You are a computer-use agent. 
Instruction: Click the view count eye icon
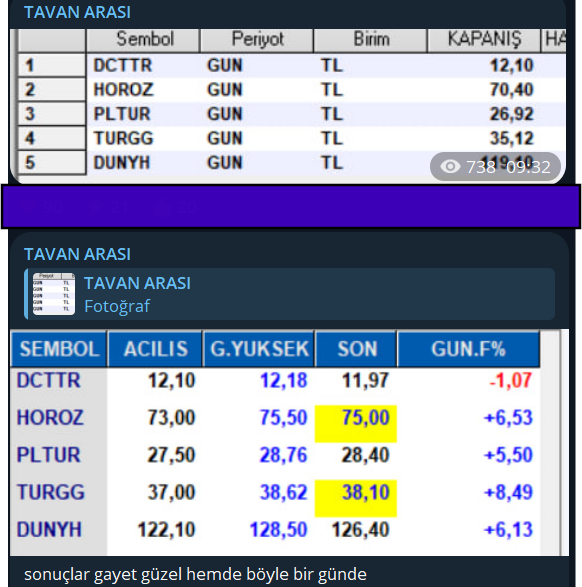450,167
